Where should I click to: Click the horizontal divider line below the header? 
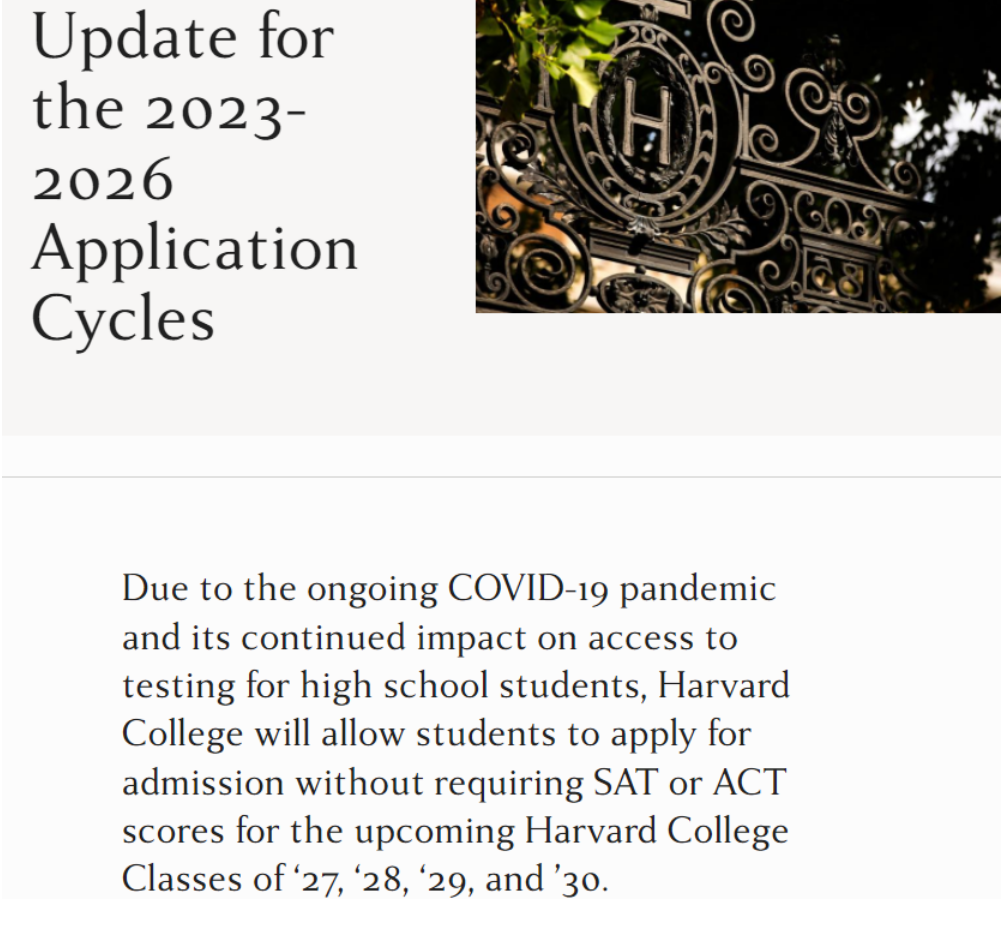click(502, 477)
